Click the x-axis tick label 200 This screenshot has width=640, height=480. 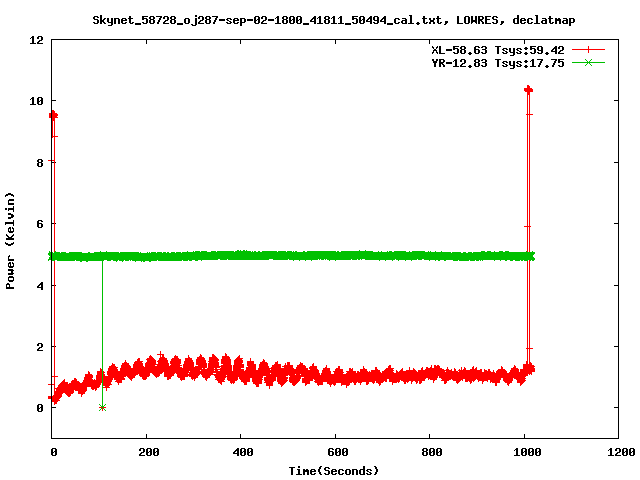pos(149,452)
